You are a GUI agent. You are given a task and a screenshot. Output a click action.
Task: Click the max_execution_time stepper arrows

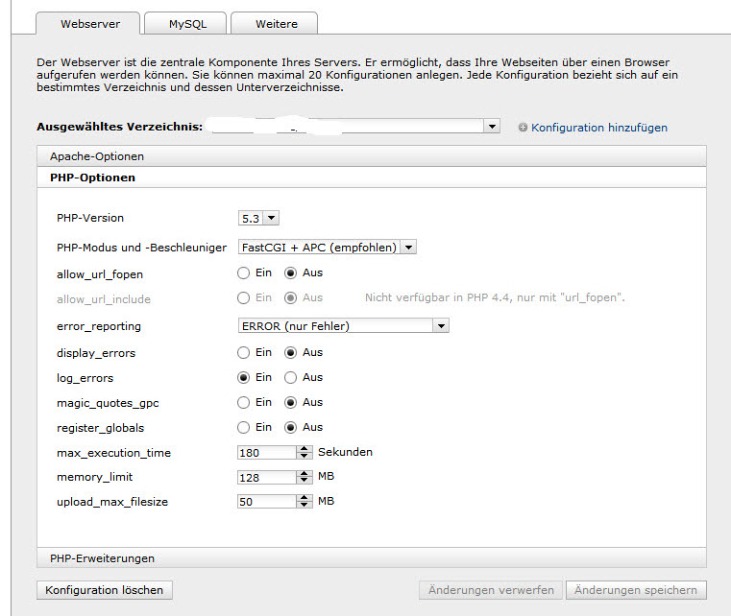(304, 452)
